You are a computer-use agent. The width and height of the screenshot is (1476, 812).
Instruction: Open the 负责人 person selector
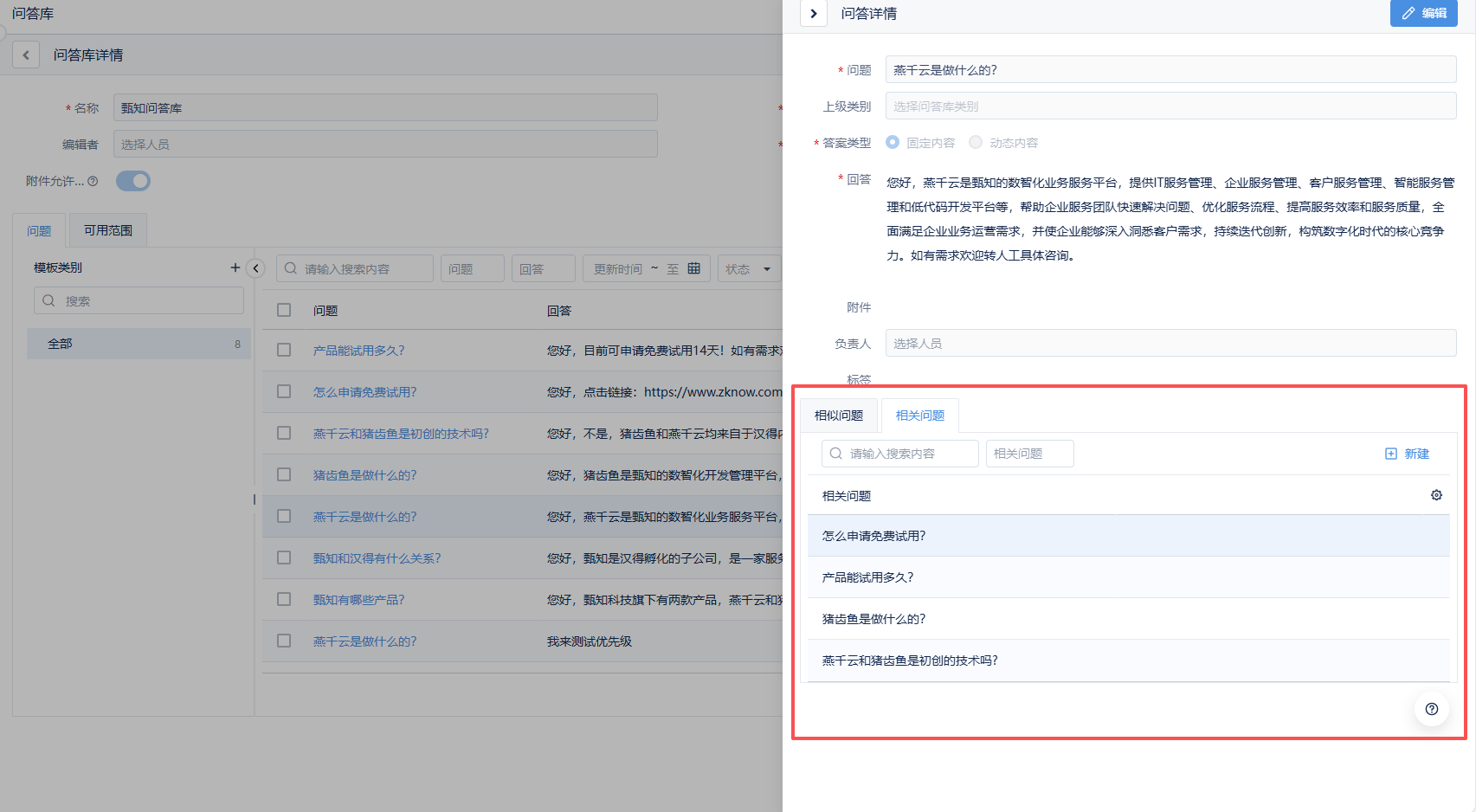tap(1170, 344)
